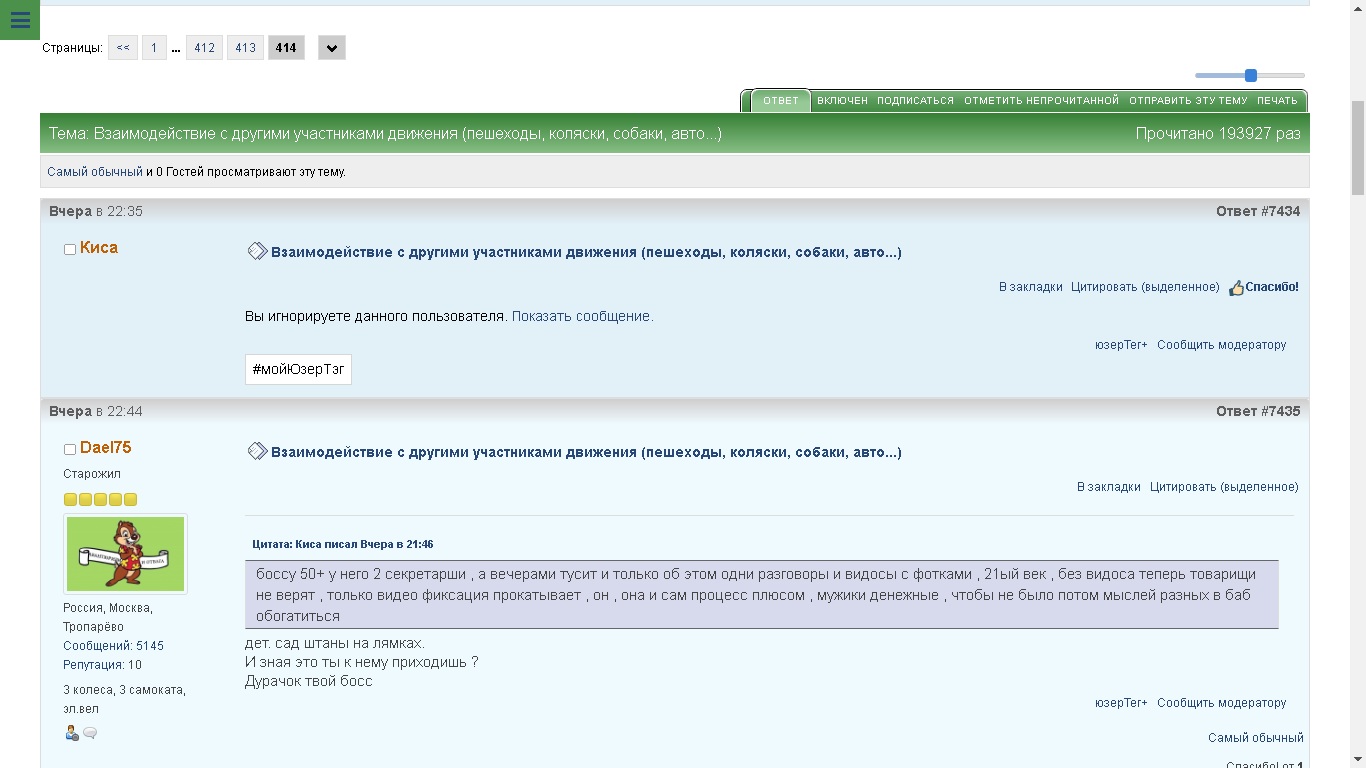The width and height of the screenshot is (1366, 768).
Task: Click the blue slider handle at top right
Action: click(x=1250, y=76)
